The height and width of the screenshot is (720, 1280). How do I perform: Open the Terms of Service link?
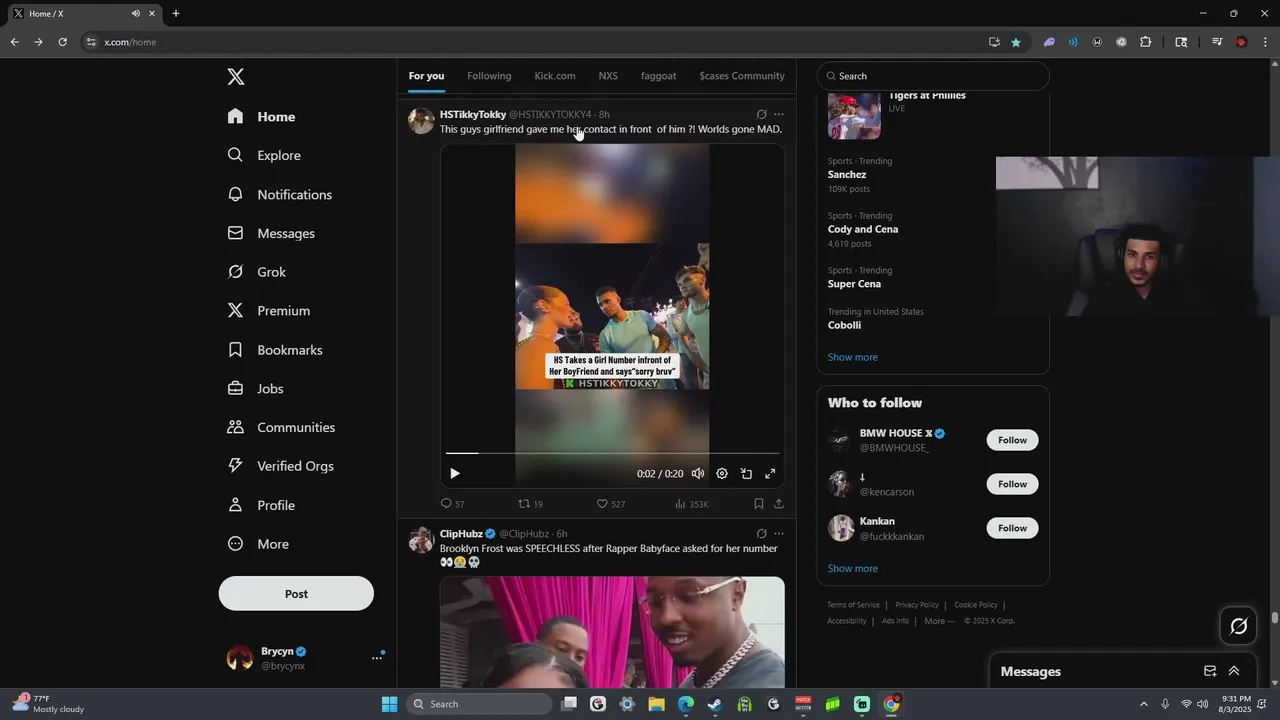[853, 605]
